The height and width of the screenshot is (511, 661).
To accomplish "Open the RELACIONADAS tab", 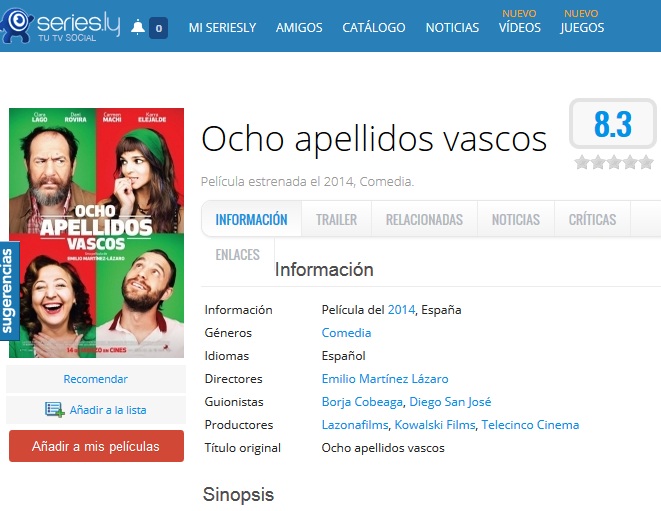I will (x=424, y=219).
